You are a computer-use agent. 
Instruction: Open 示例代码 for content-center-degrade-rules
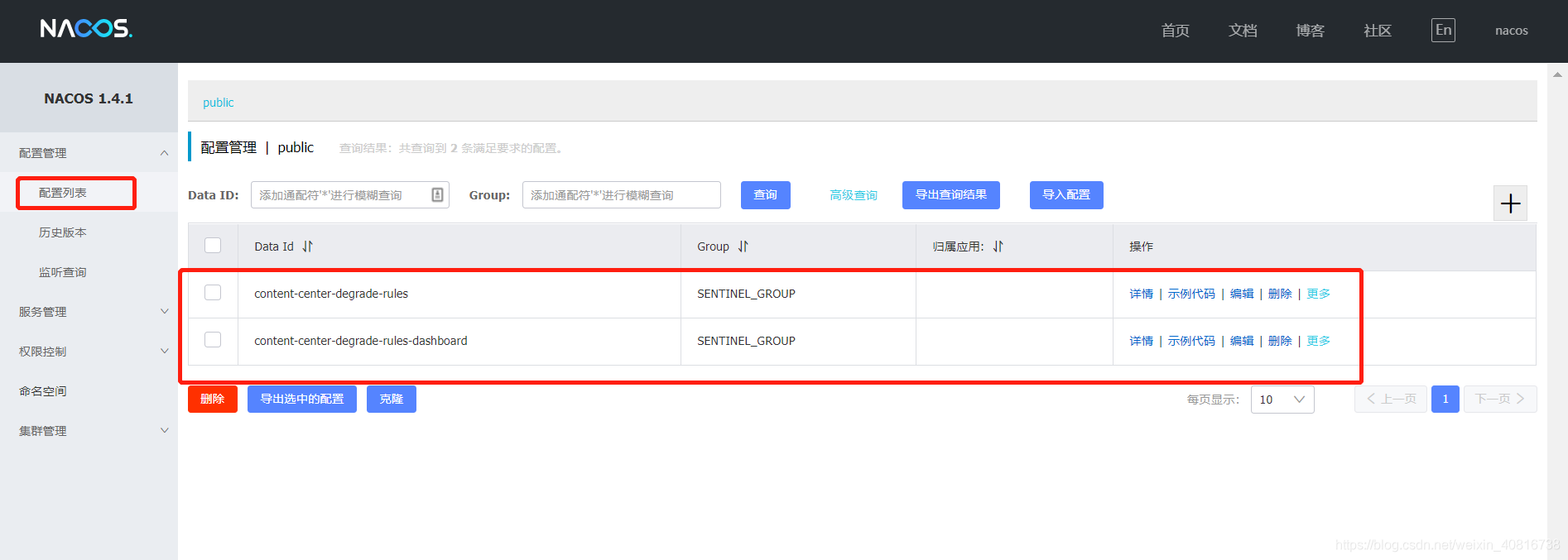1191,294
